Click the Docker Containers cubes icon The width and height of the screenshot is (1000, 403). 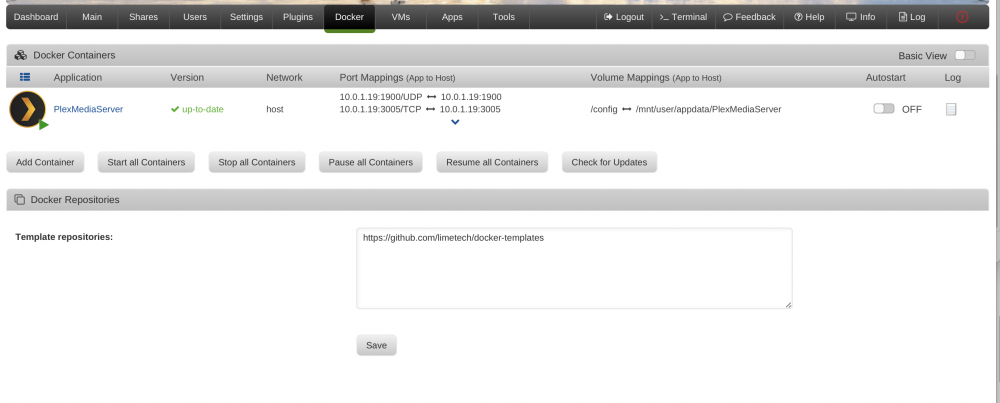pyautogui.click(x=20, y=55)
